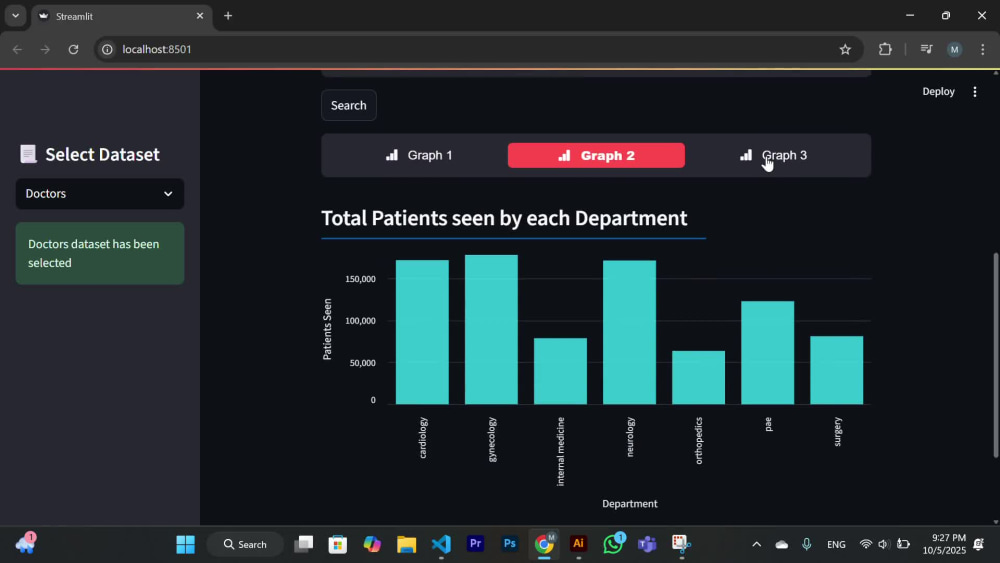Show hidden system tray icons
Image resolution: width=1000 pixels, height=563 pixels.
pyautogui.click(x=756, y=544)
